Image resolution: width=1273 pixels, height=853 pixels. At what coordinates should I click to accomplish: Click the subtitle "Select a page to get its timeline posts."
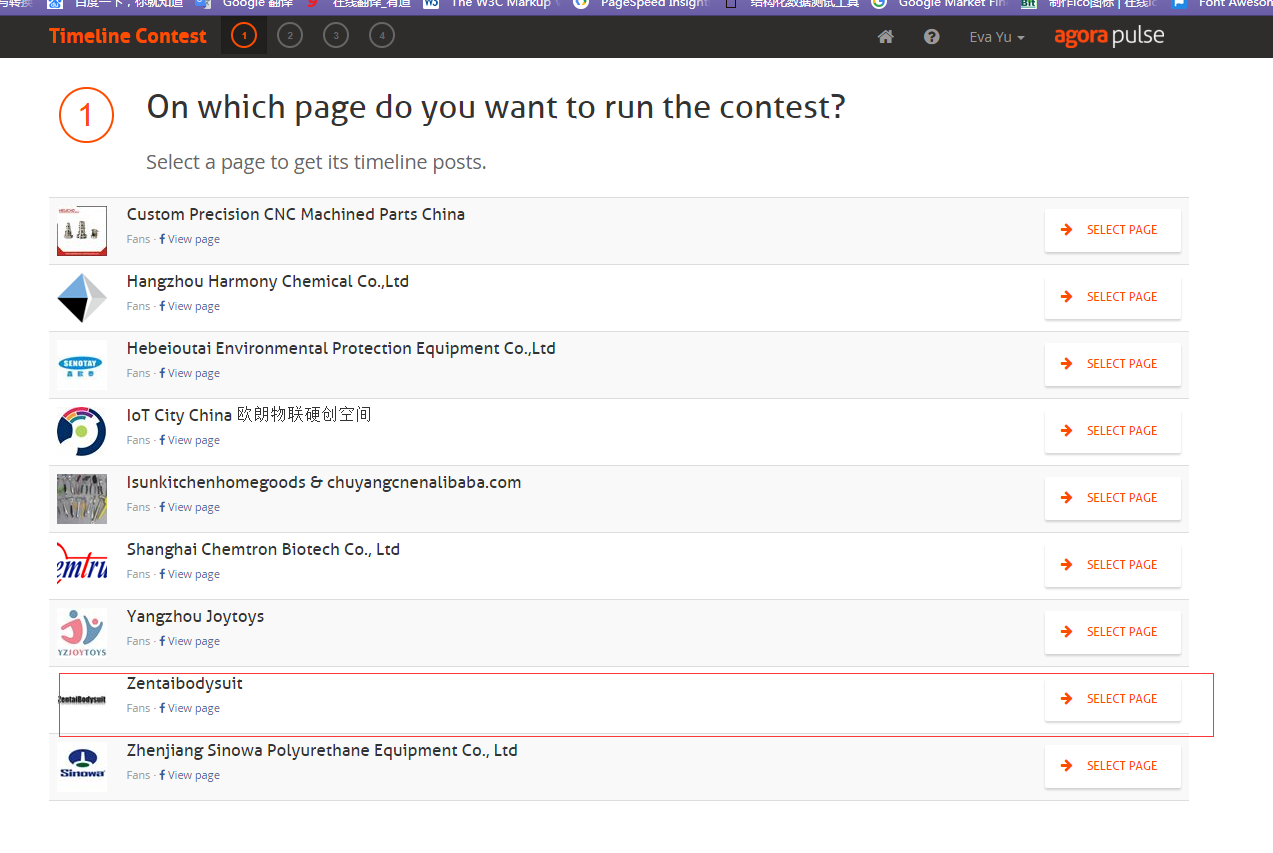pos(316,162)
